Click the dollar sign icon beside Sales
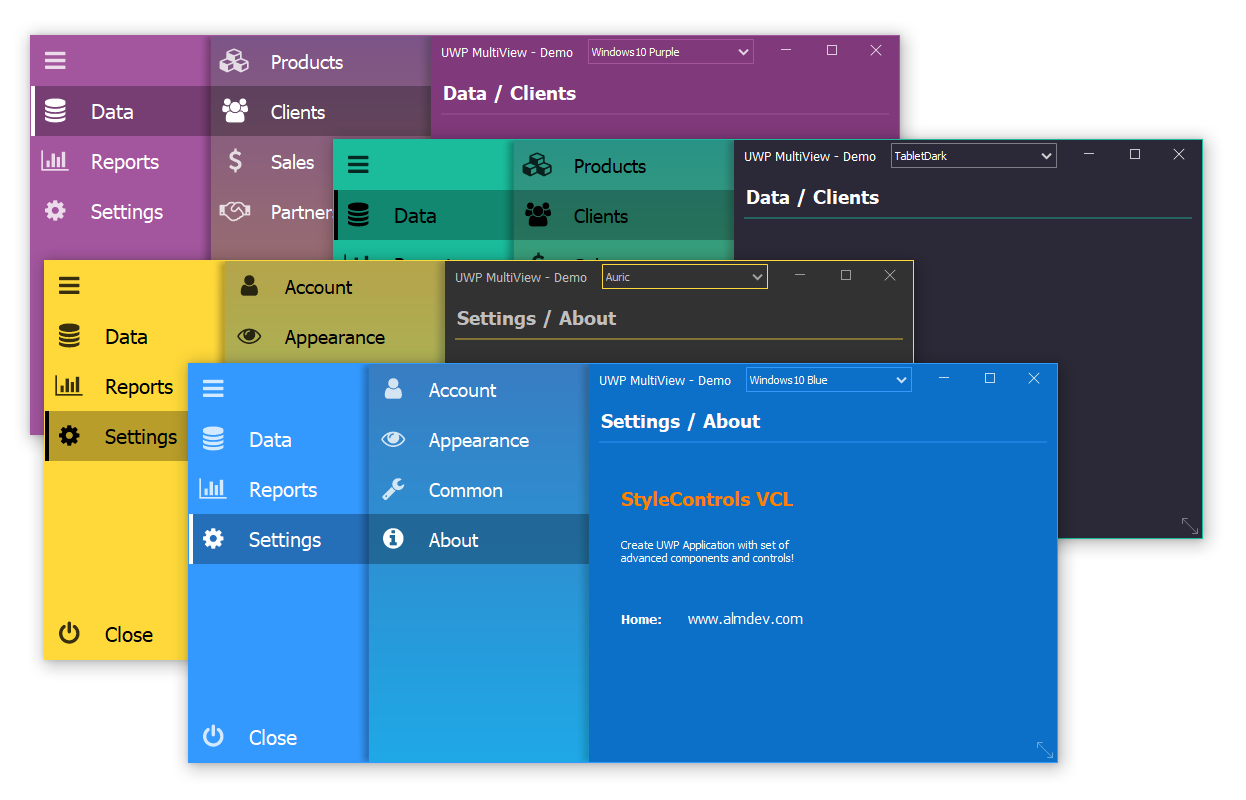 pyautogui.click(x=235, y=161)
